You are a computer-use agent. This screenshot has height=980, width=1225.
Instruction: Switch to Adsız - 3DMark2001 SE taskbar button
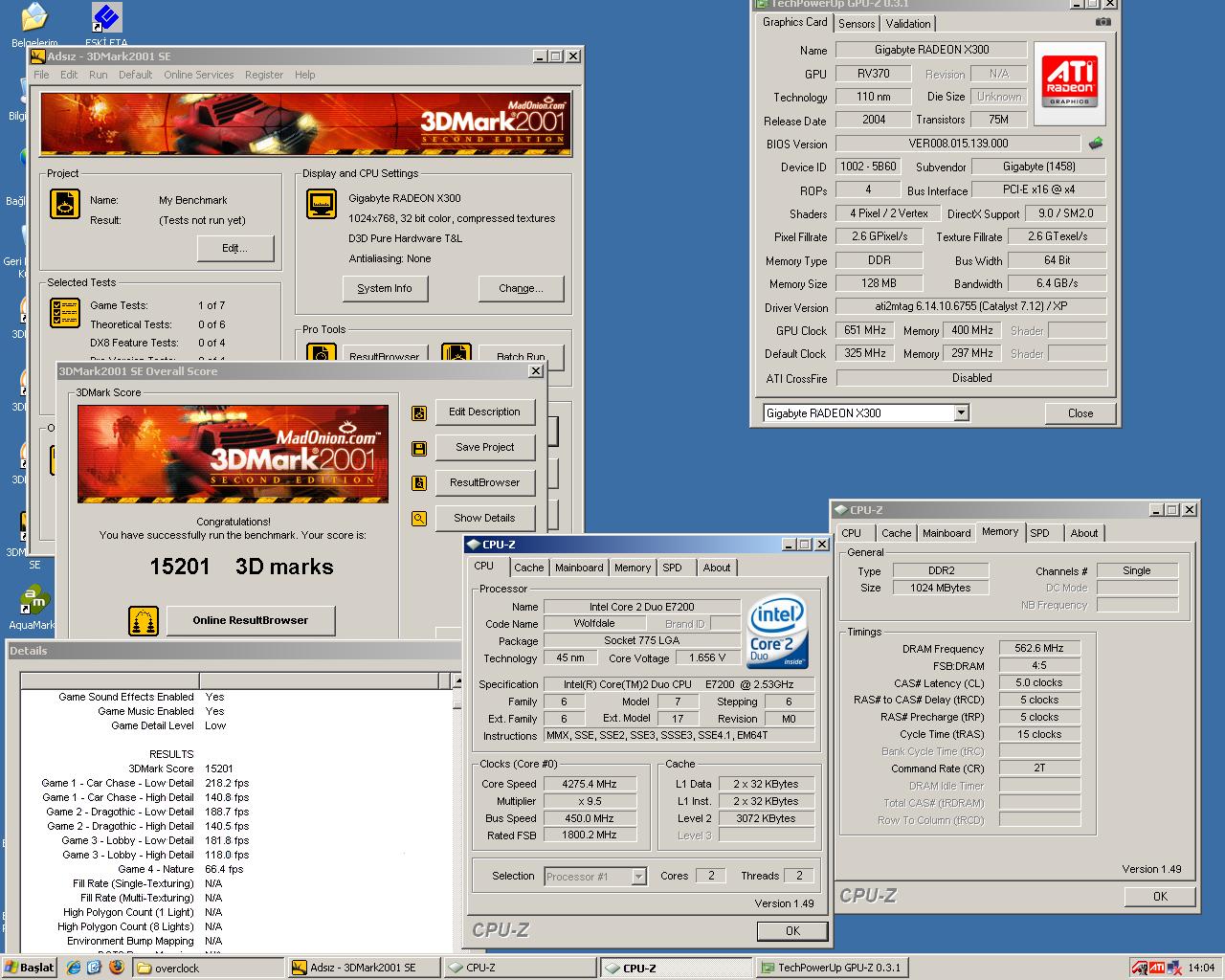tap(365, 968)
